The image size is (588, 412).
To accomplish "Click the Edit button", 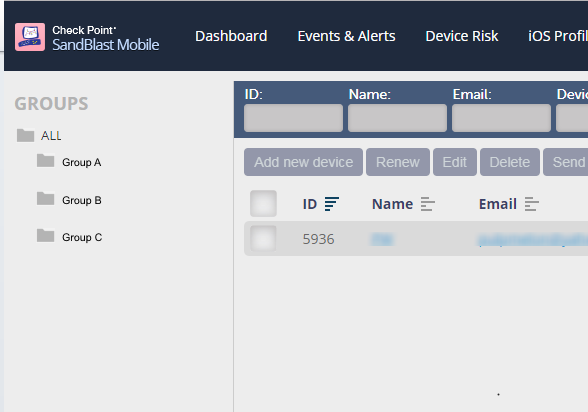I will click(x=455, y=162).
